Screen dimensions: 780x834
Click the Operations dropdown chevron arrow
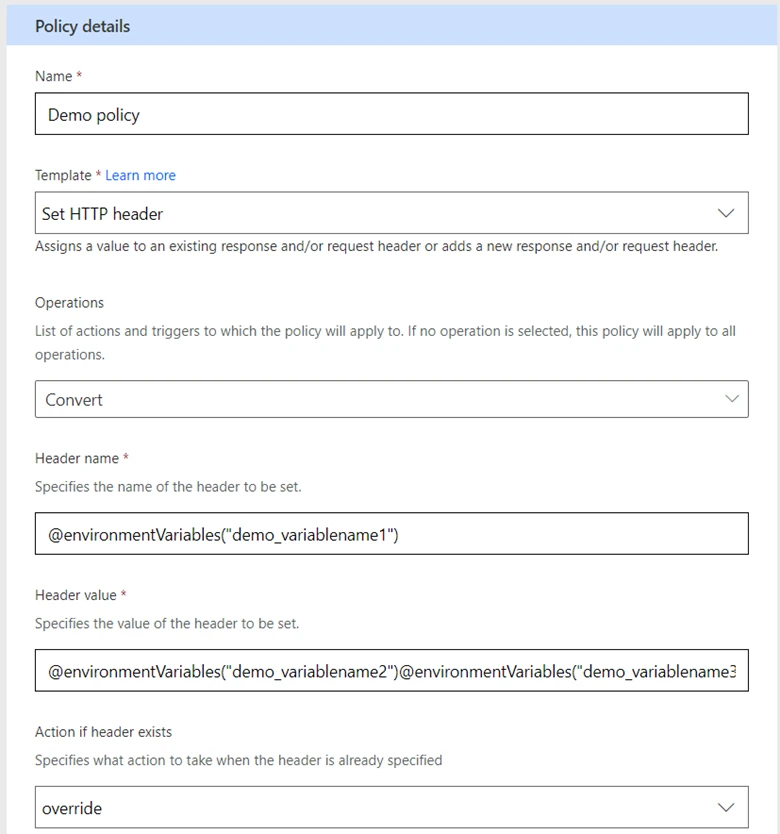click(732, 398)
